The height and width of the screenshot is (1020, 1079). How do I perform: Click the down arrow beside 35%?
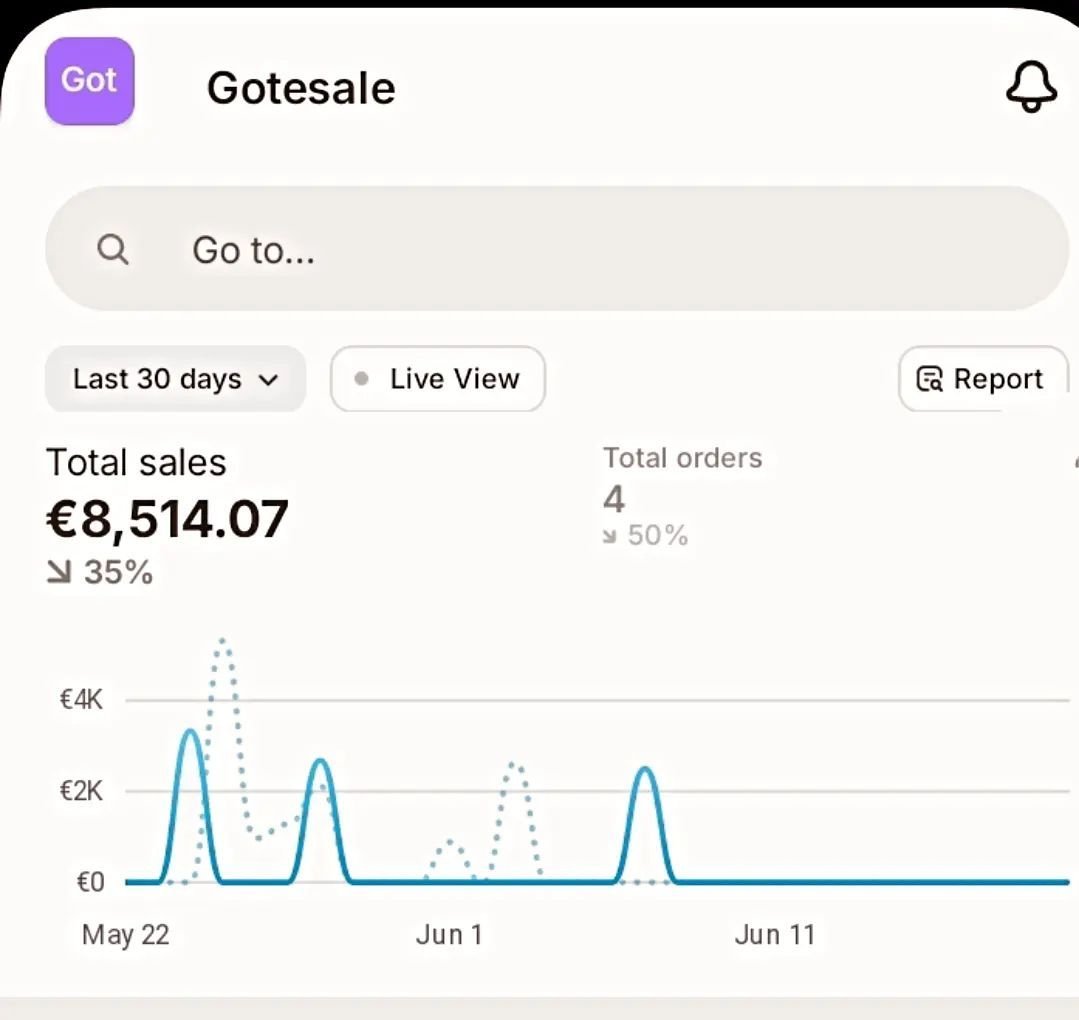60,573
